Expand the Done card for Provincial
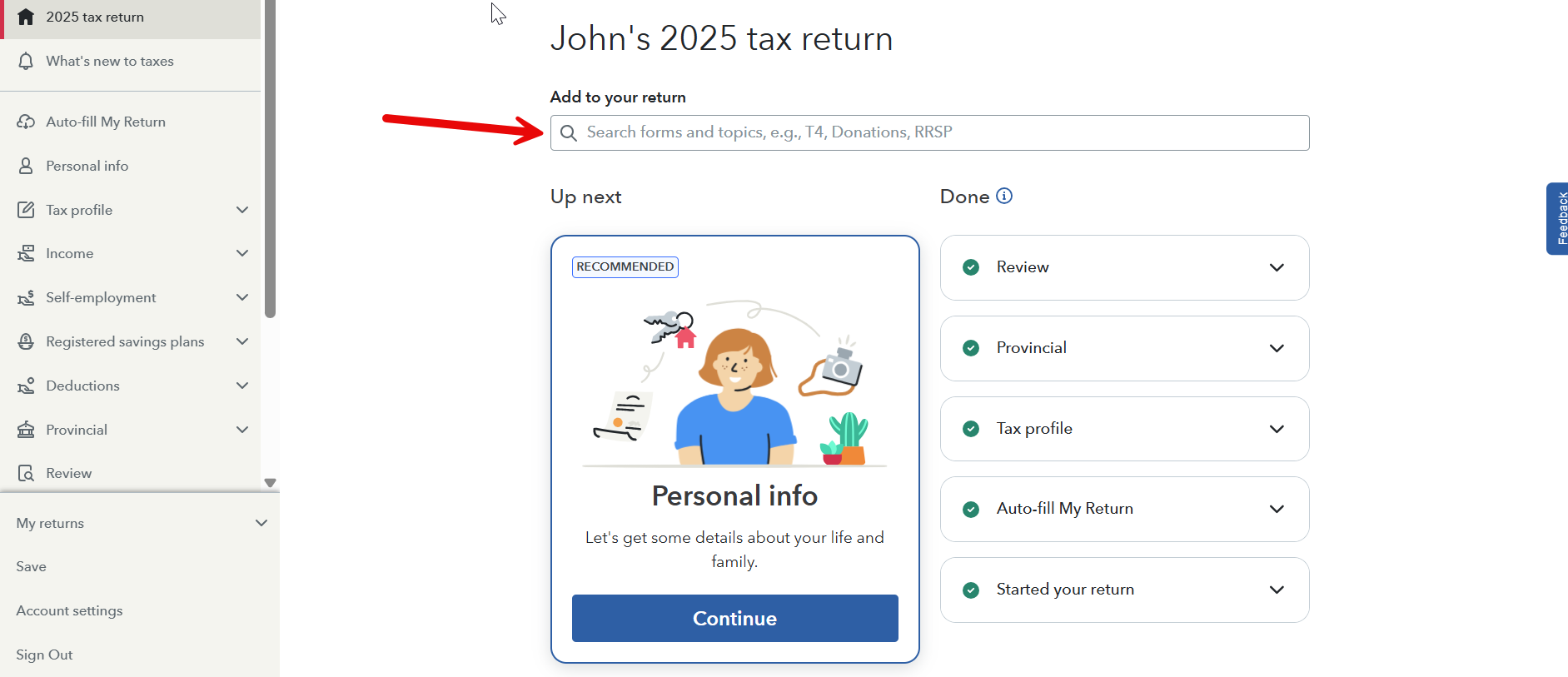This screenshot has height=677, width=1568. 1277,348
